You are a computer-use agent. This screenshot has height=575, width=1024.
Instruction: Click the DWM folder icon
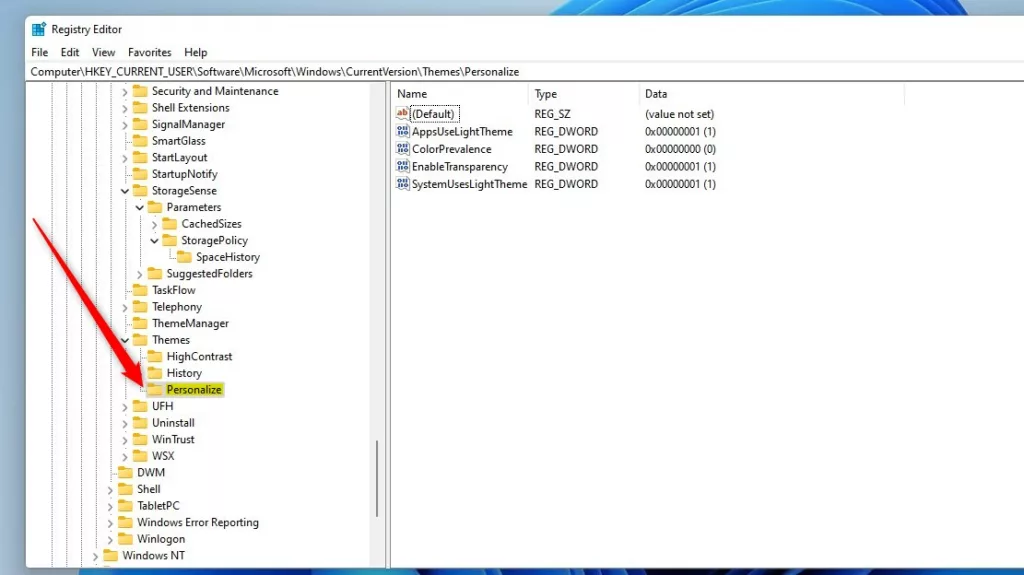coord(125,472)
